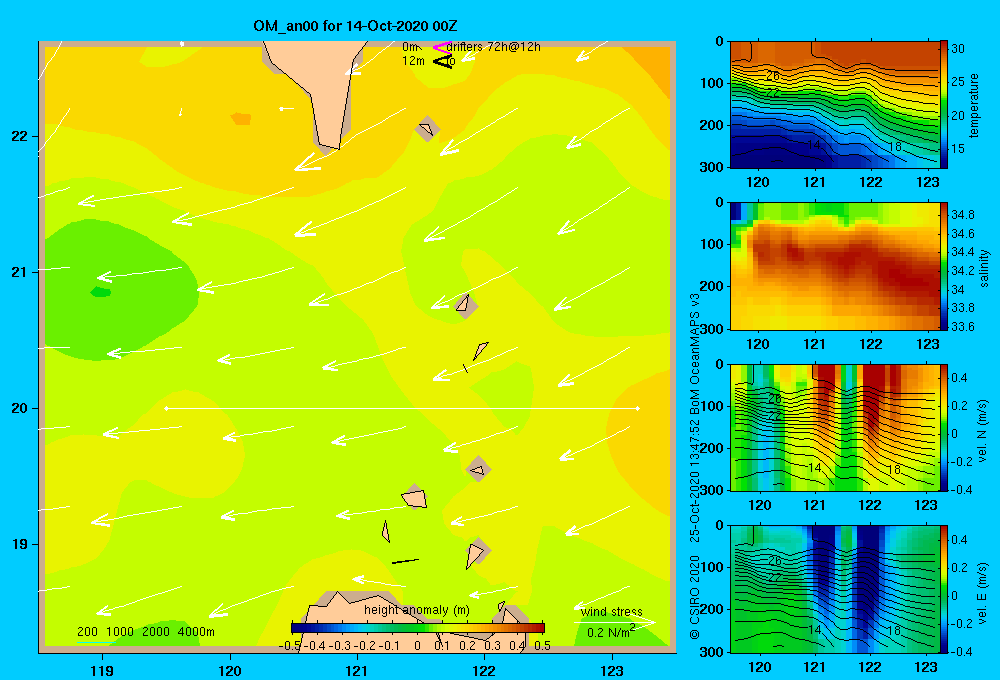The image size is (1000, 680).
Task: Click the salinity color bar
Action: point(944,266)
